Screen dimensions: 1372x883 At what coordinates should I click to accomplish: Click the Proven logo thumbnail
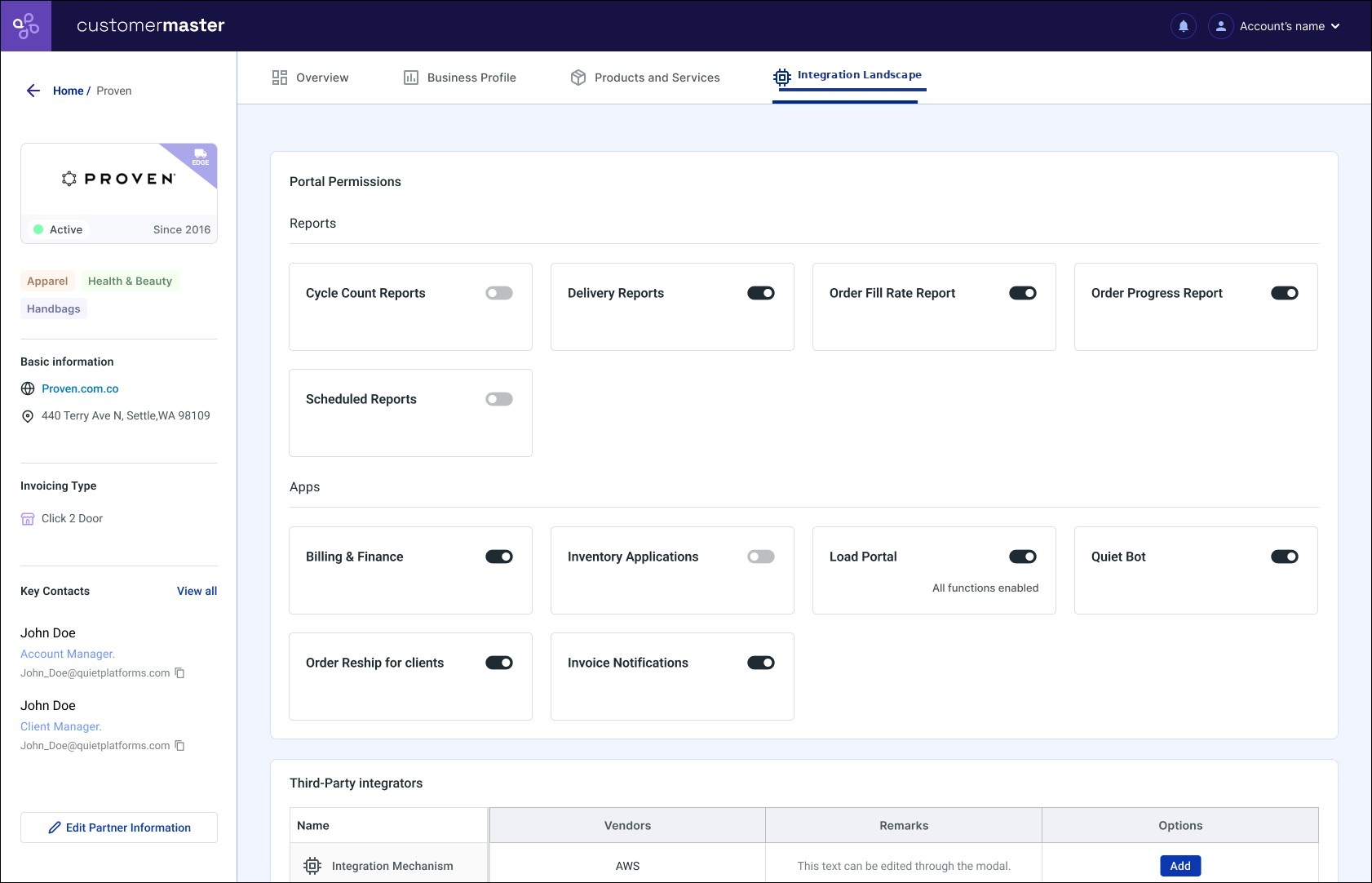click(x=118, y=179)
